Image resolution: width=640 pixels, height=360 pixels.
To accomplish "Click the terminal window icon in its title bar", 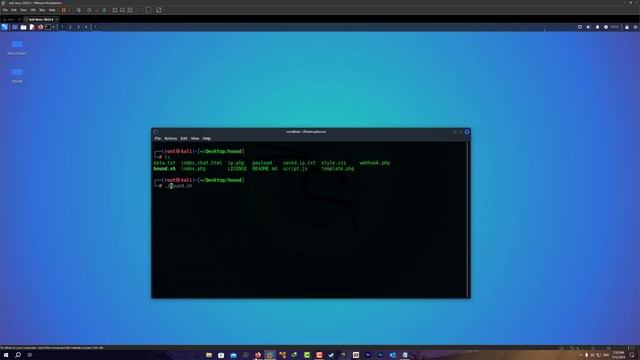I will click(x=156, y=132).
